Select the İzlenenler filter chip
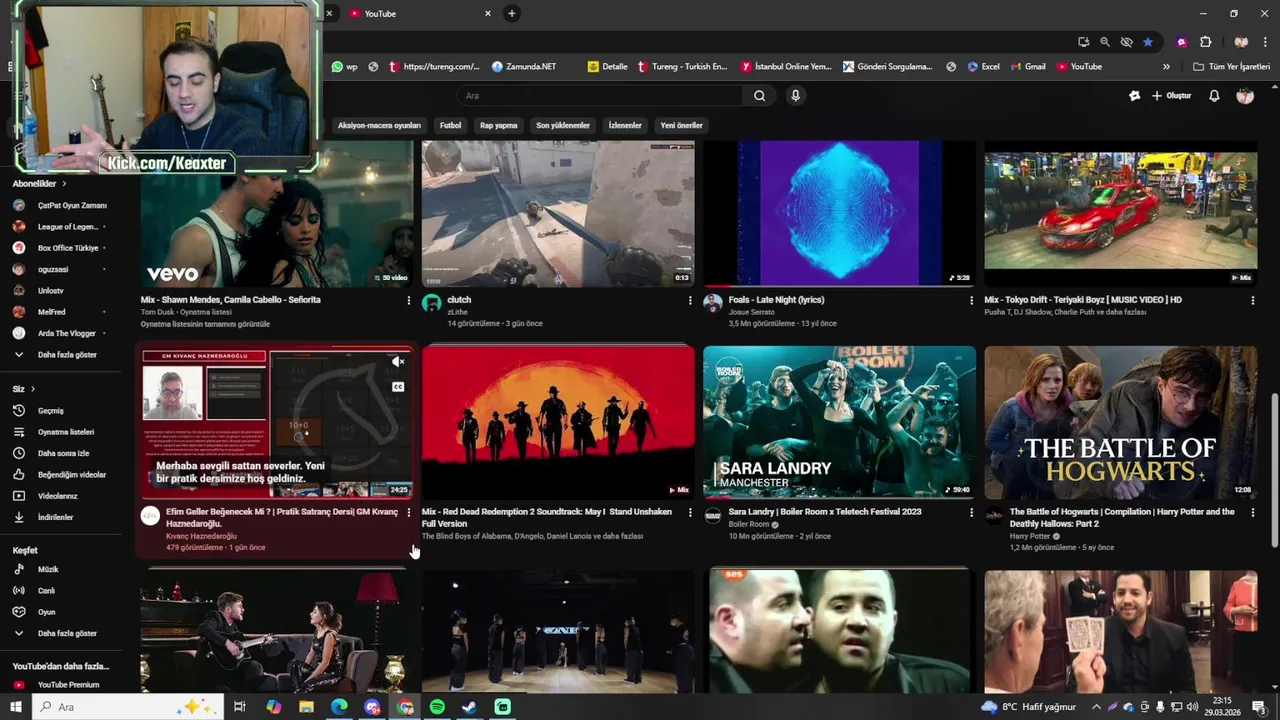Screen dimensions: 1280x720 pos(625,126)
